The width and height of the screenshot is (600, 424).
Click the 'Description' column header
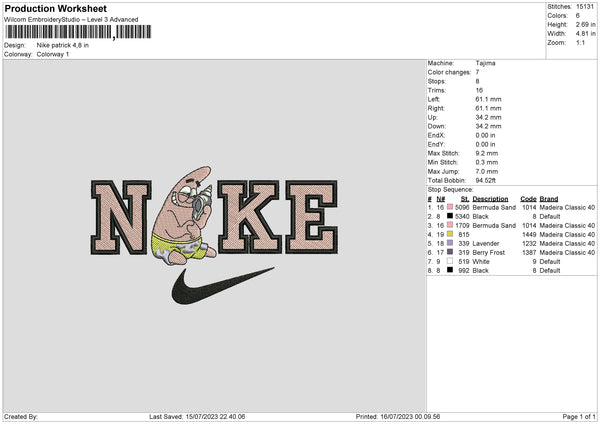click(x=490, y=199)
